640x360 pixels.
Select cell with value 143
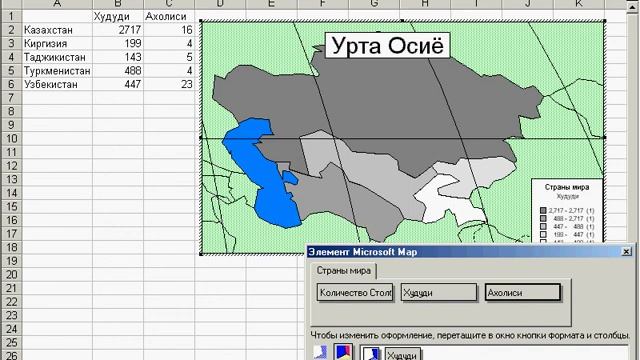coord(118,57)
